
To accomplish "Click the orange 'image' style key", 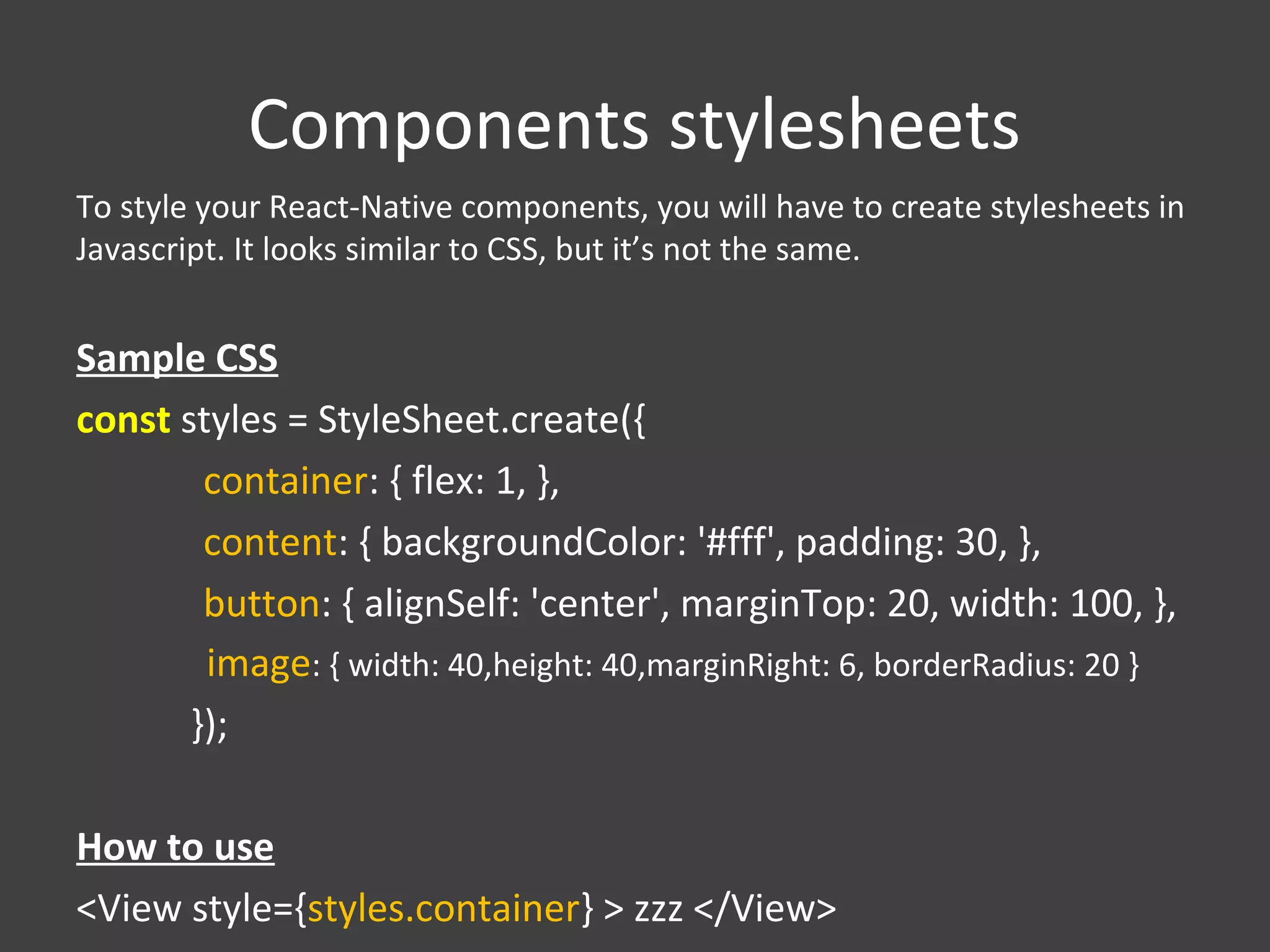I will click(258, 663).
